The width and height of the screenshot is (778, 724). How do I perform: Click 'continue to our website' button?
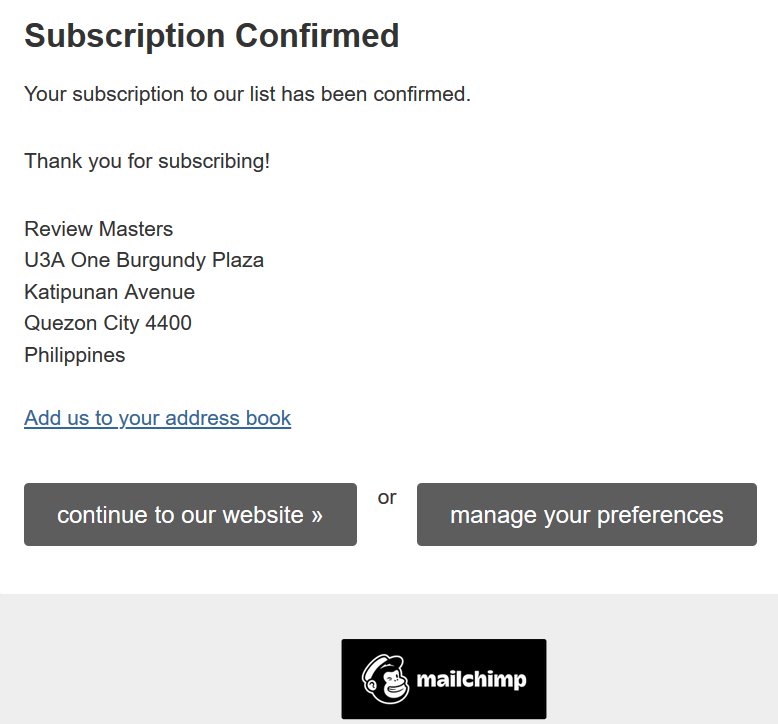(190, 515)
